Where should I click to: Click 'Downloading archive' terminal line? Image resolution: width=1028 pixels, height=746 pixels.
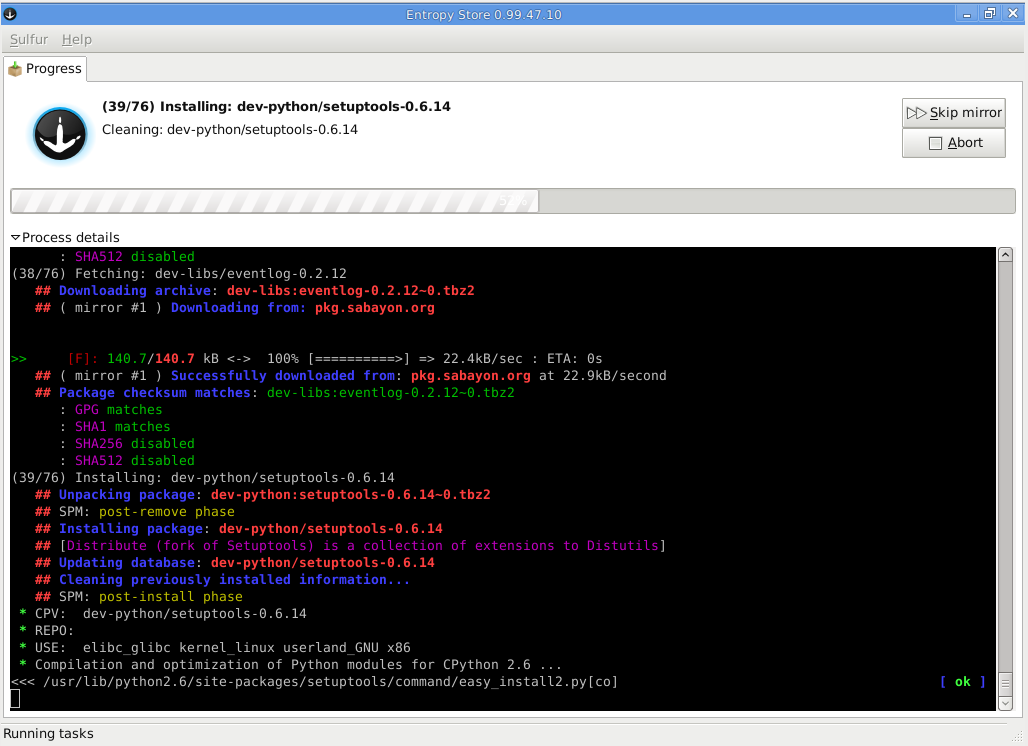click(254, 290)
